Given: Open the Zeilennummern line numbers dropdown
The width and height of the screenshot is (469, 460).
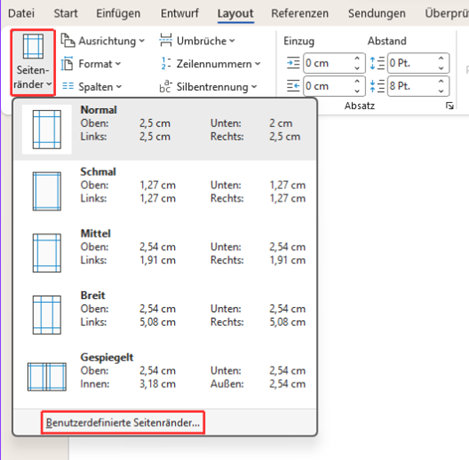Looking at the screenshot, I should (210, 64).
